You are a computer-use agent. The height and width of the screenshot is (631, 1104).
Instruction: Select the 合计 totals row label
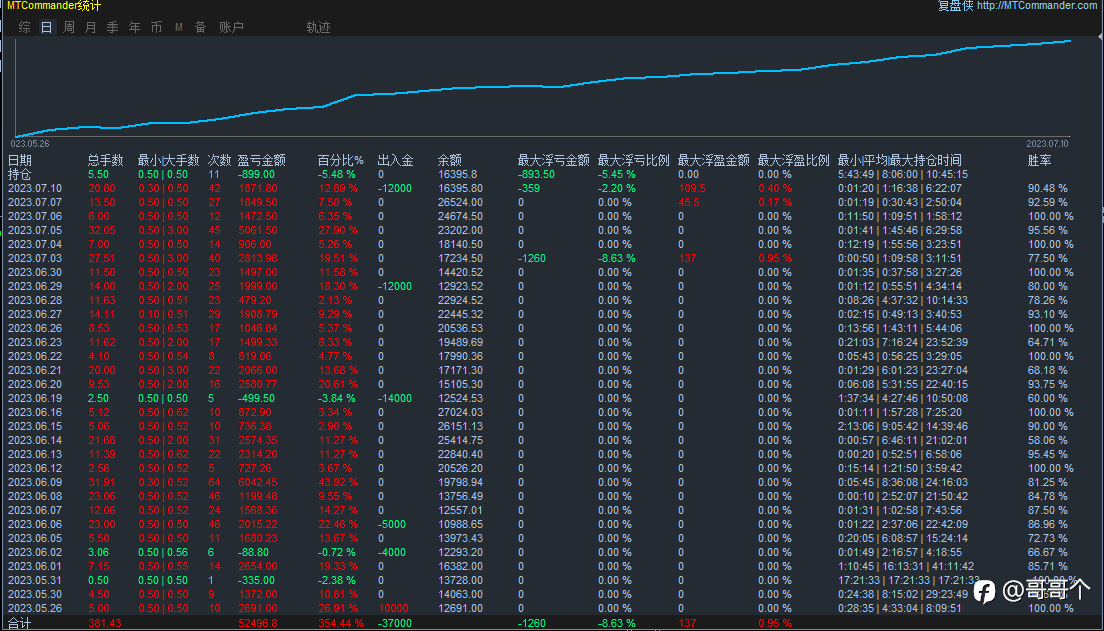(x=20, y=623)
